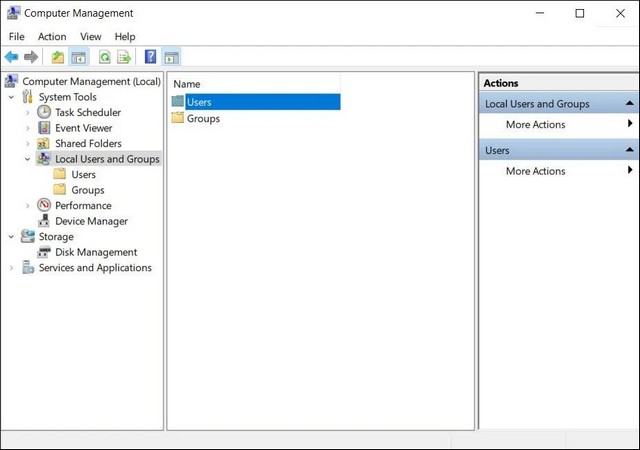Viewport: 640px width, 450px height.
Task: Expand the Services and Applications node
Action: click(11, 268)
